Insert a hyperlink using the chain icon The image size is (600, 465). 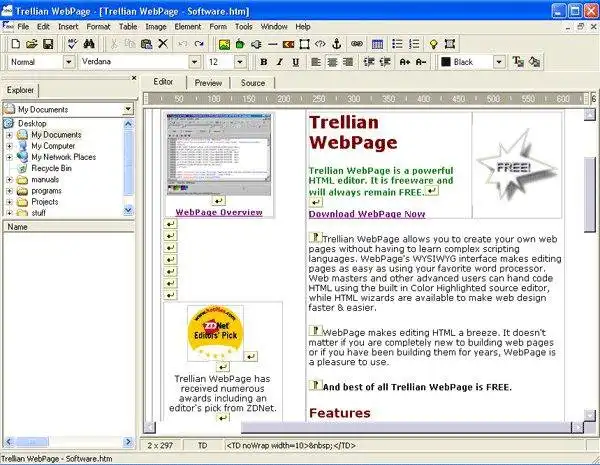tap(357, 44)
